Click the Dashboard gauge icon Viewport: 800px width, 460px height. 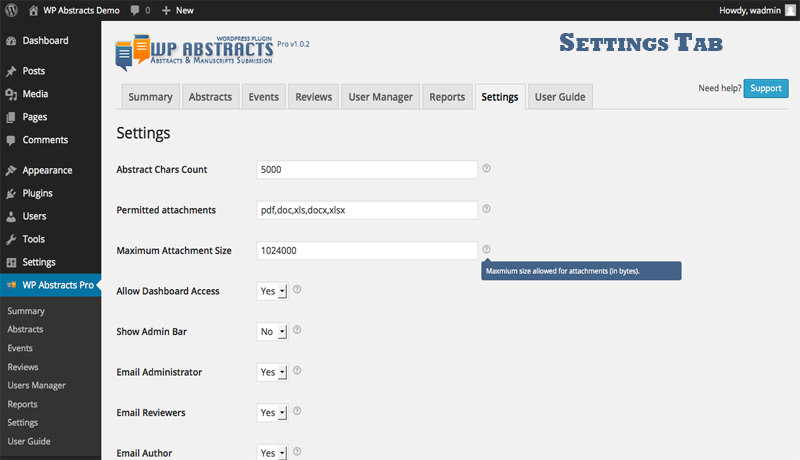tap(11, 41)
